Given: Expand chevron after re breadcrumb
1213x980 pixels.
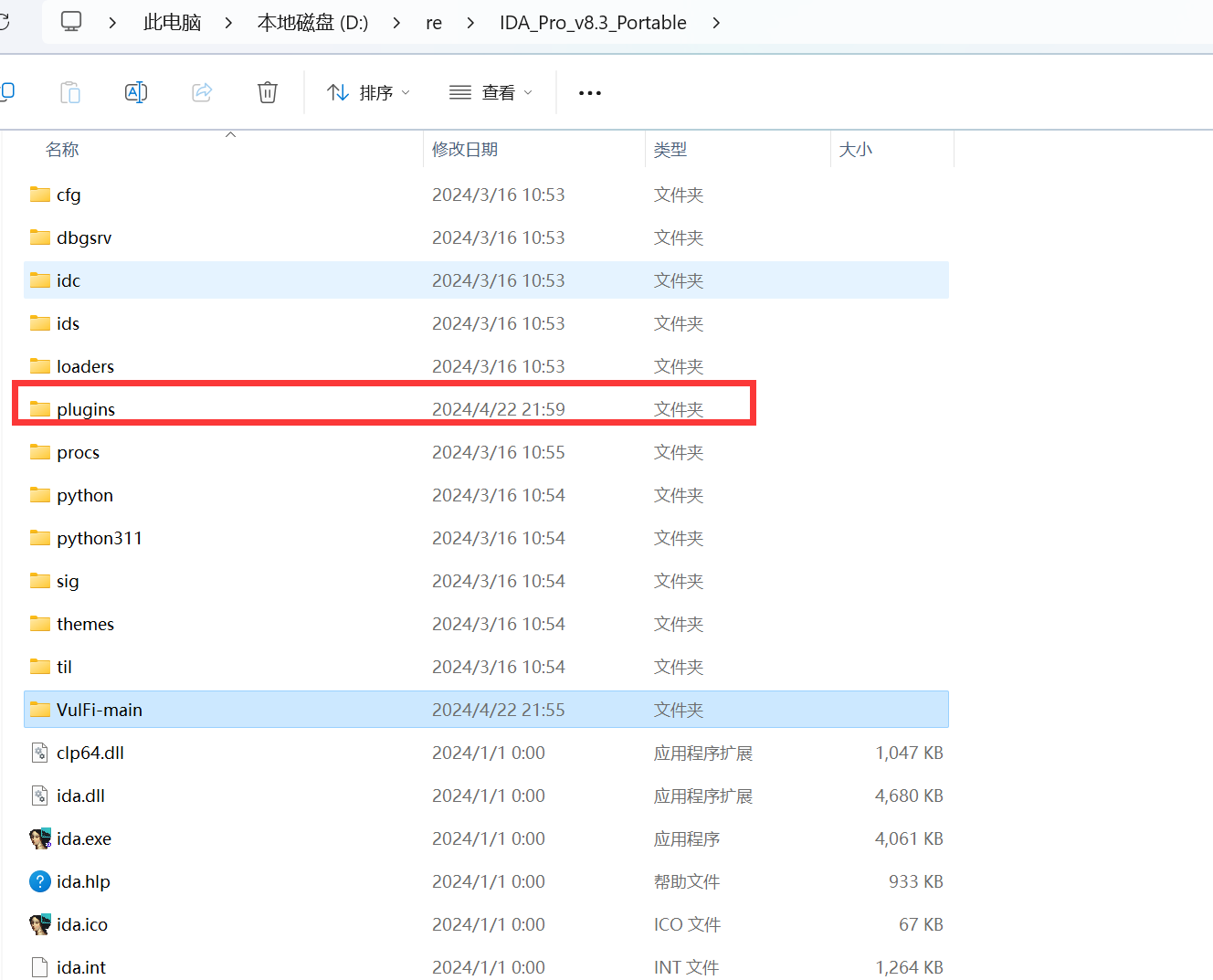Looking at the screenshot, I should 470,23.
